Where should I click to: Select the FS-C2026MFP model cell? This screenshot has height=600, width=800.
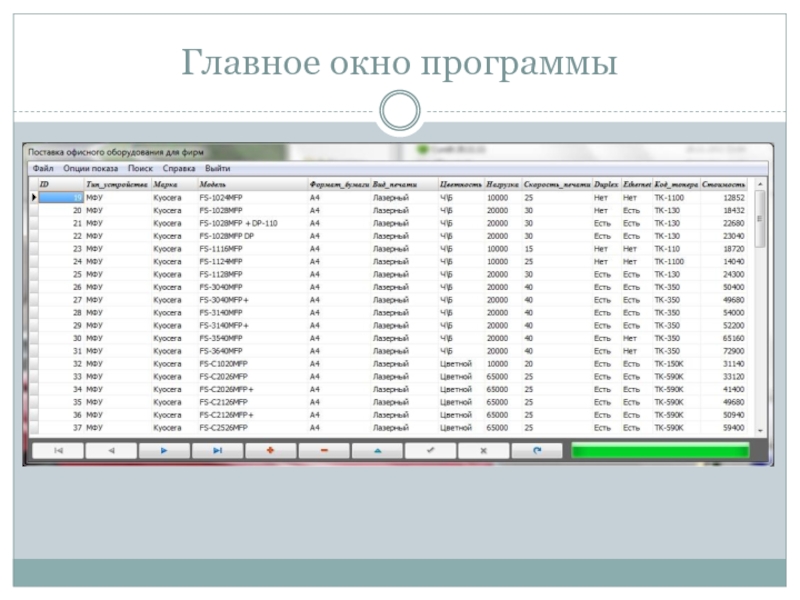(x=222, y=376)
